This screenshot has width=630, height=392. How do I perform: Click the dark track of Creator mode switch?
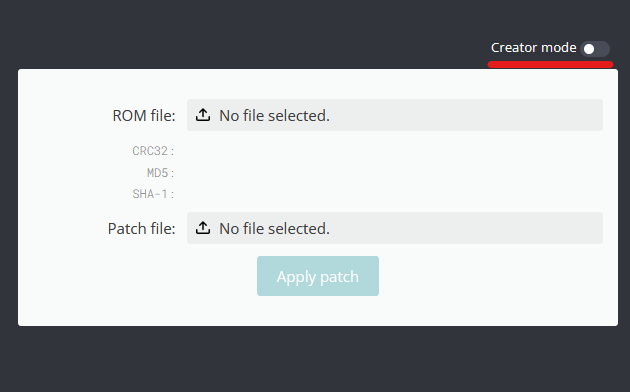point(603,49)
